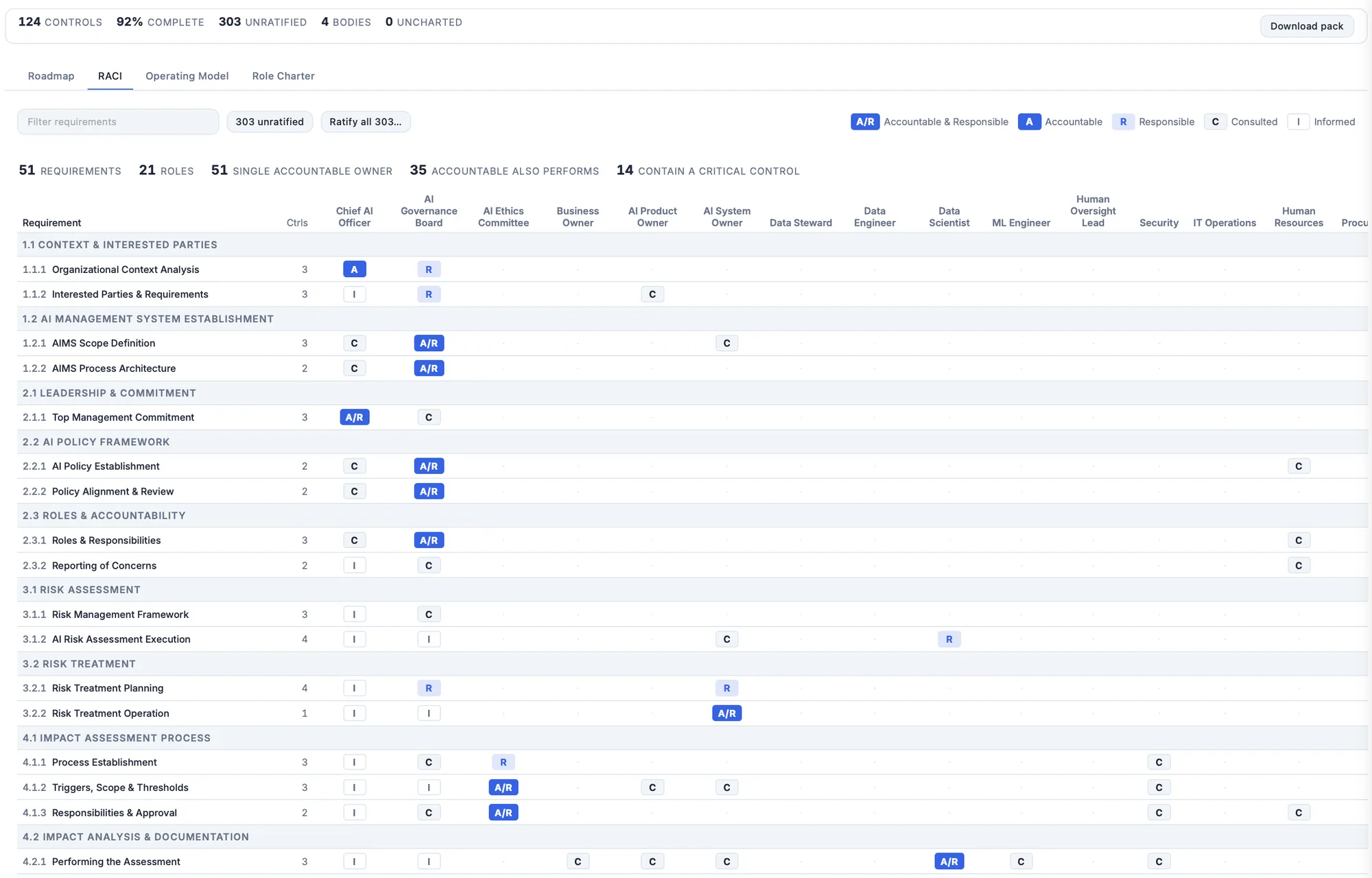1372x878 pixels.
Task: Click Data Scientist A/R badge for Performing the Assessment
Action: point(949,862)
